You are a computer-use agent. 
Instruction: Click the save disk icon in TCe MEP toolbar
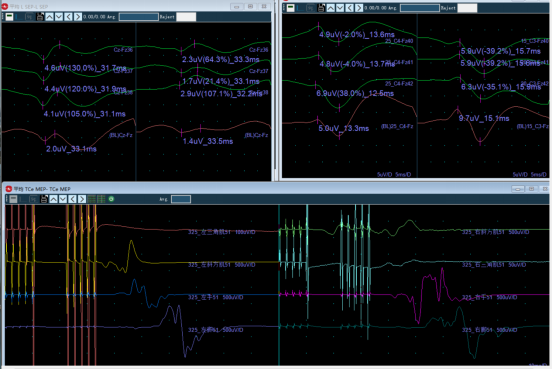[x=44, y=199]
